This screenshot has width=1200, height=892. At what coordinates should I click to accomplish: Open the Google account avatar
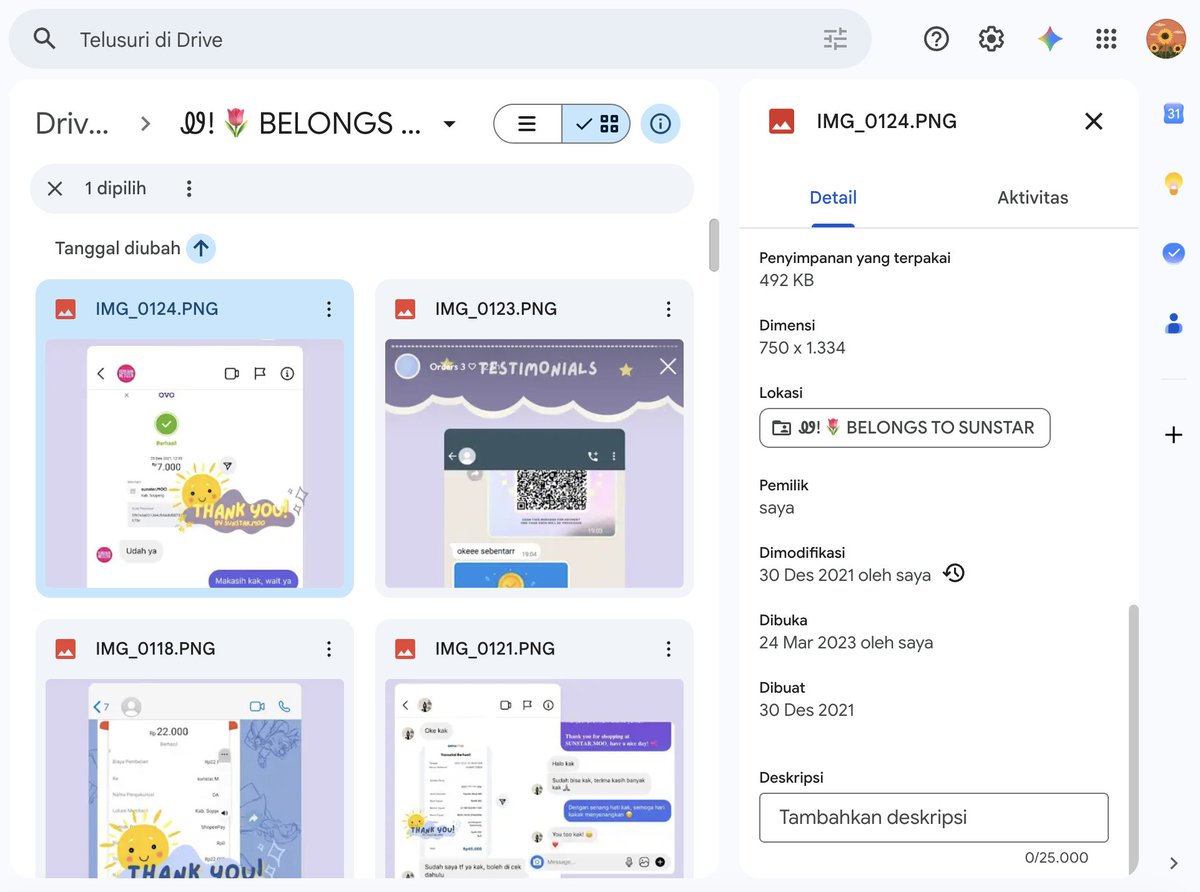1166,39
